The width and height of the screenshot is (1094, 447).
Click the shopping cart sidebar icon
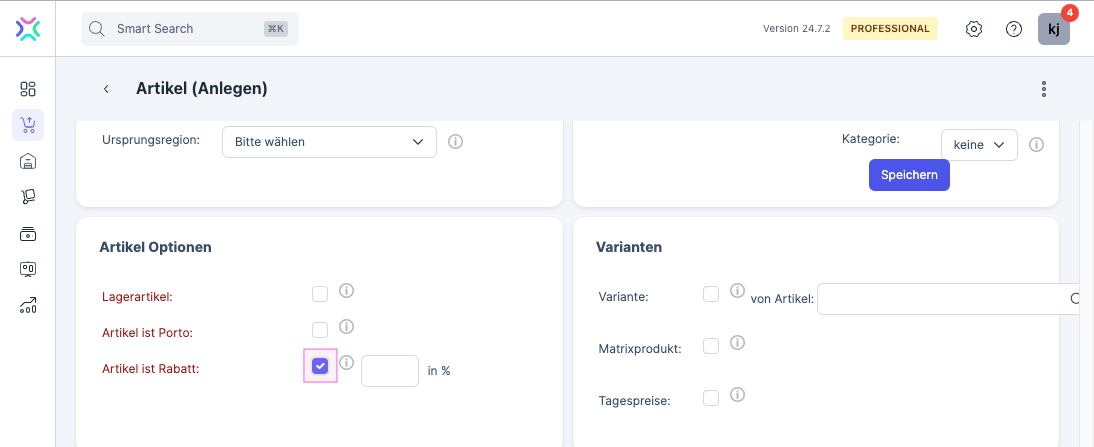(x=28, y=125)
